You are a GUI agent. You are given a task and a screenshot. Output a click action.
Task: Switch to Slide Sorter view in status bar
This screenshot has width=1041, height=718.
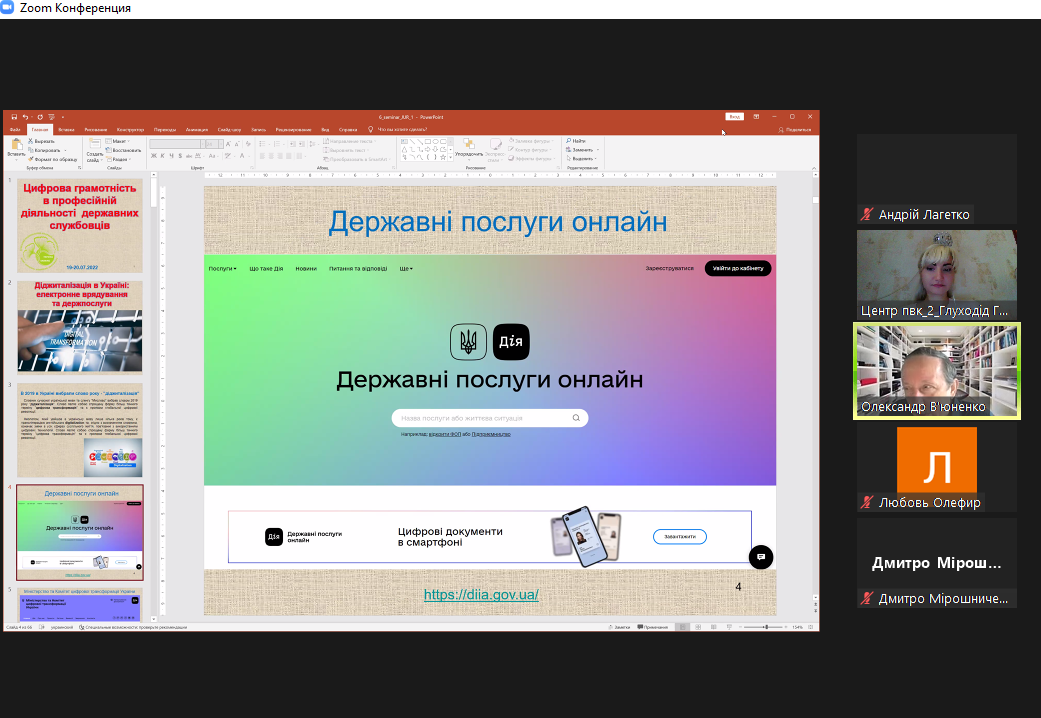[698, 627]
